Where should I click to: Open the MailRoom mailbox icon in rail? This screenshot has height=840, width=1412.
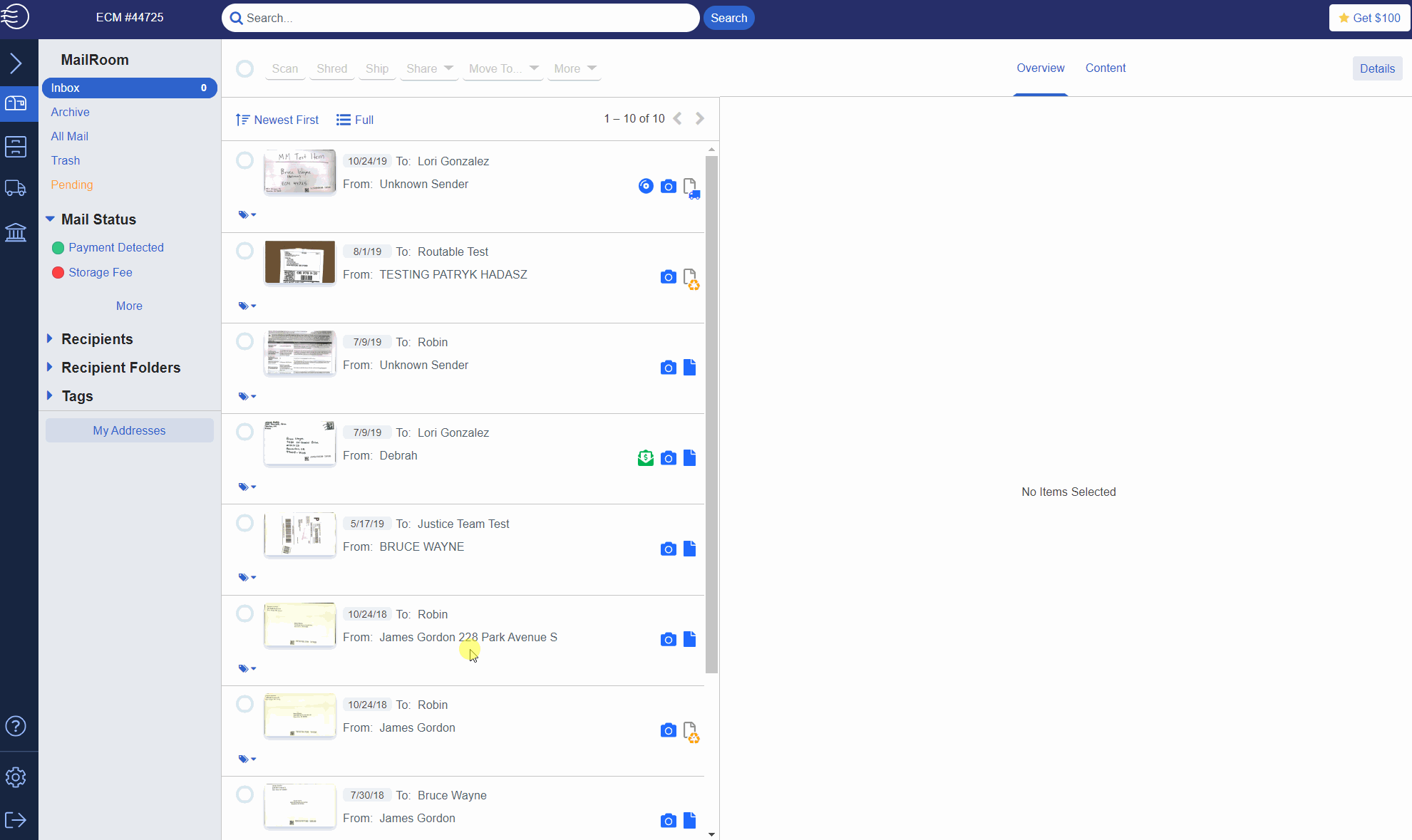[16, 104]
